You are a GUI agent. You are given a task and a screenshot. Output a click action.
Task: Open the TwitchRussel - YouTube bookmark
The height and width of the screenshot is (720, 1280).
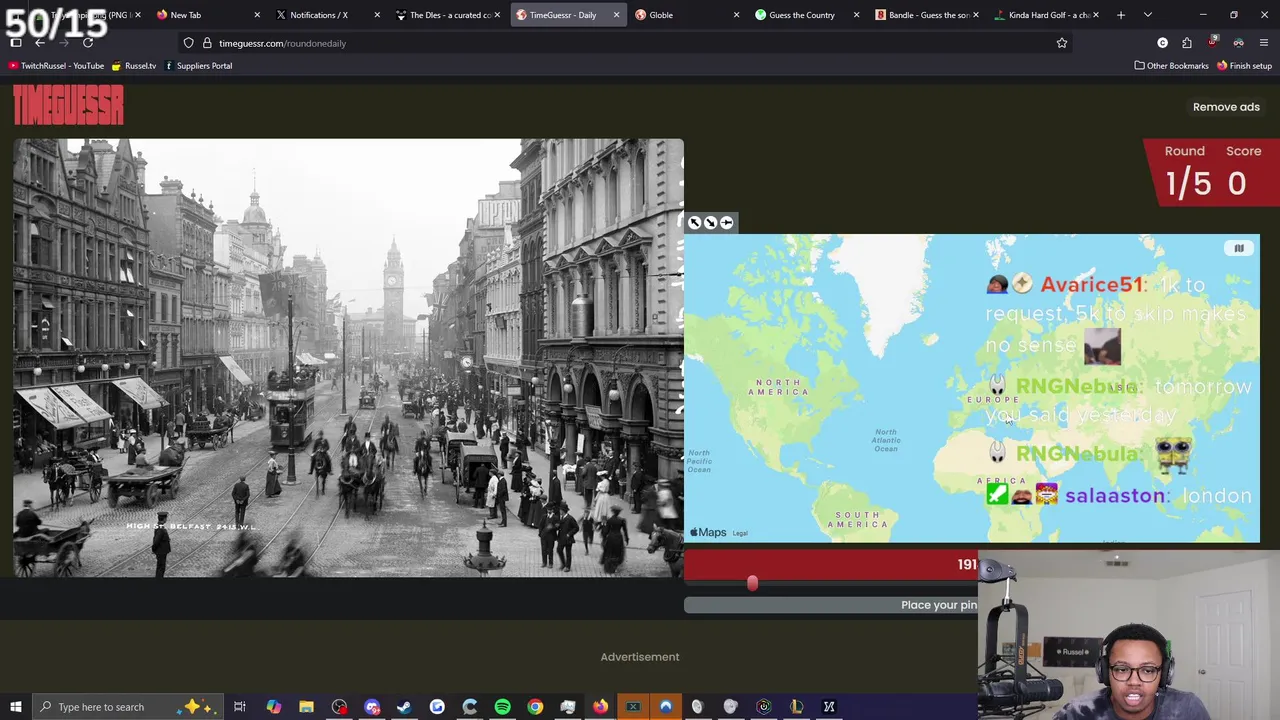pyautogui.click(x=56, y=66)
